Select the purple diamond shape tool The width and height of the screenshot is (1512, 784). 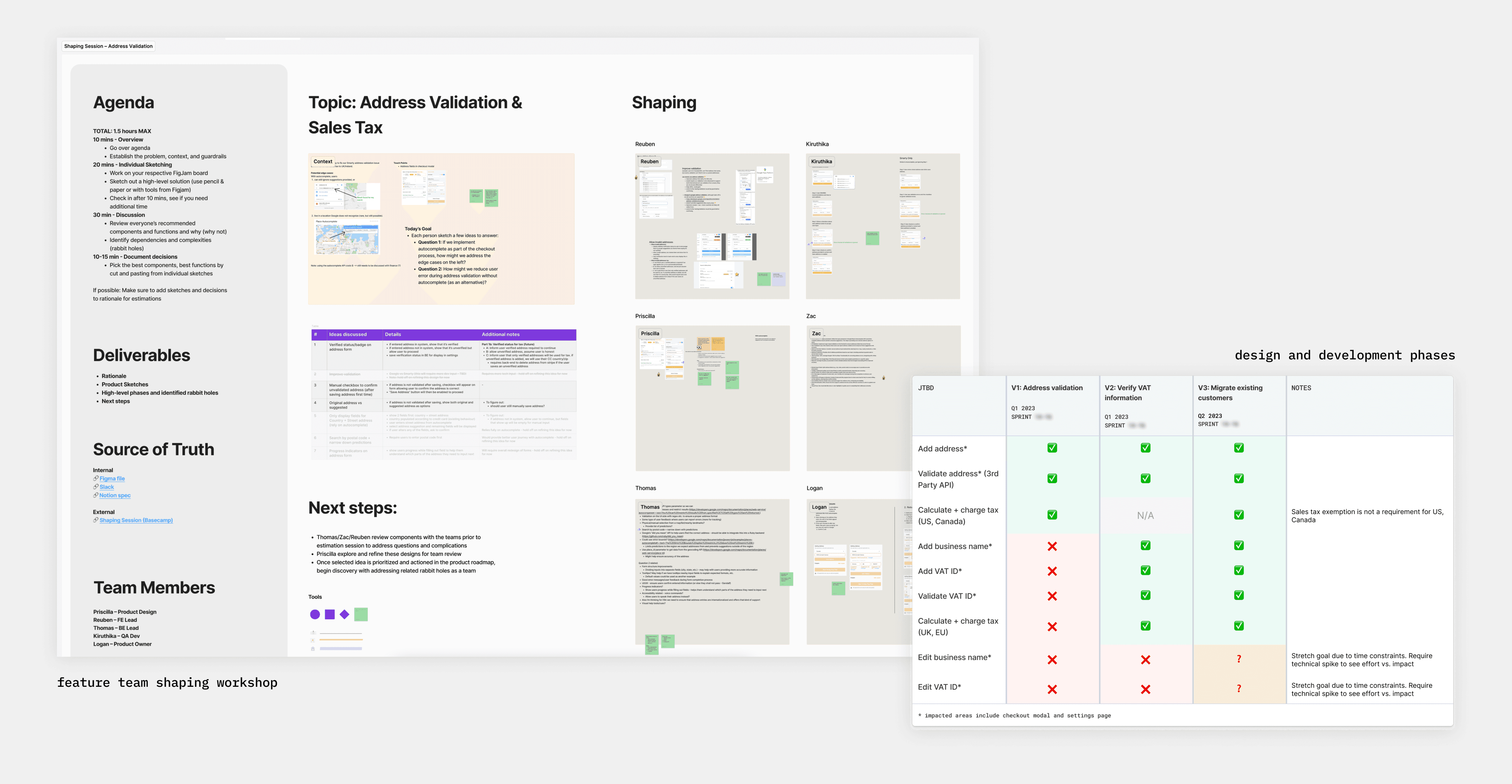pos(345,614)
